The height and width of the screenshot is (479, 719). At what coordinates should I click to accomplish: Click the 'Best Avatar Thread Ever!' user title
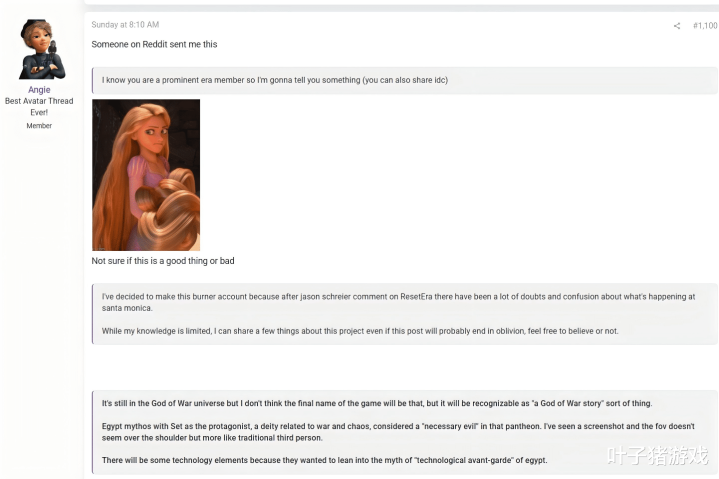pyautogui.click(x=39, y=106)
